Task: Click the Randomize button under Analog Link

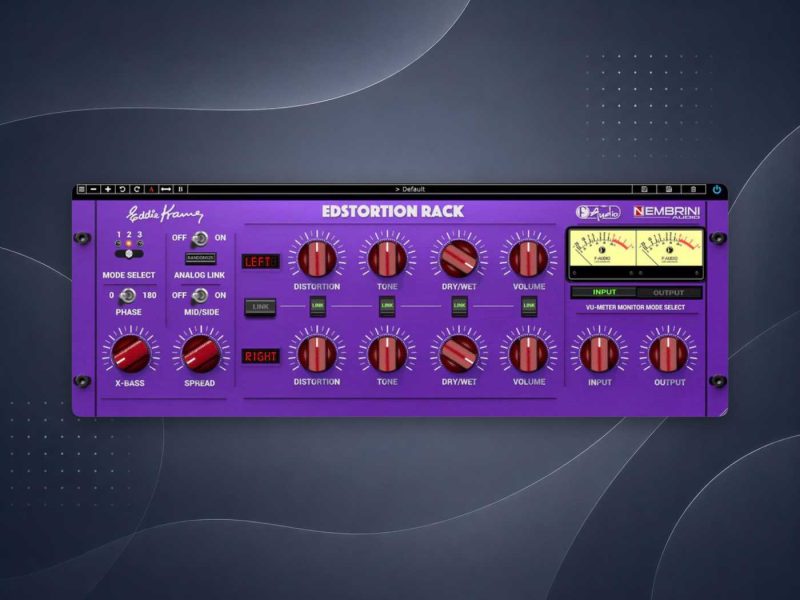Action: [200, 258]
